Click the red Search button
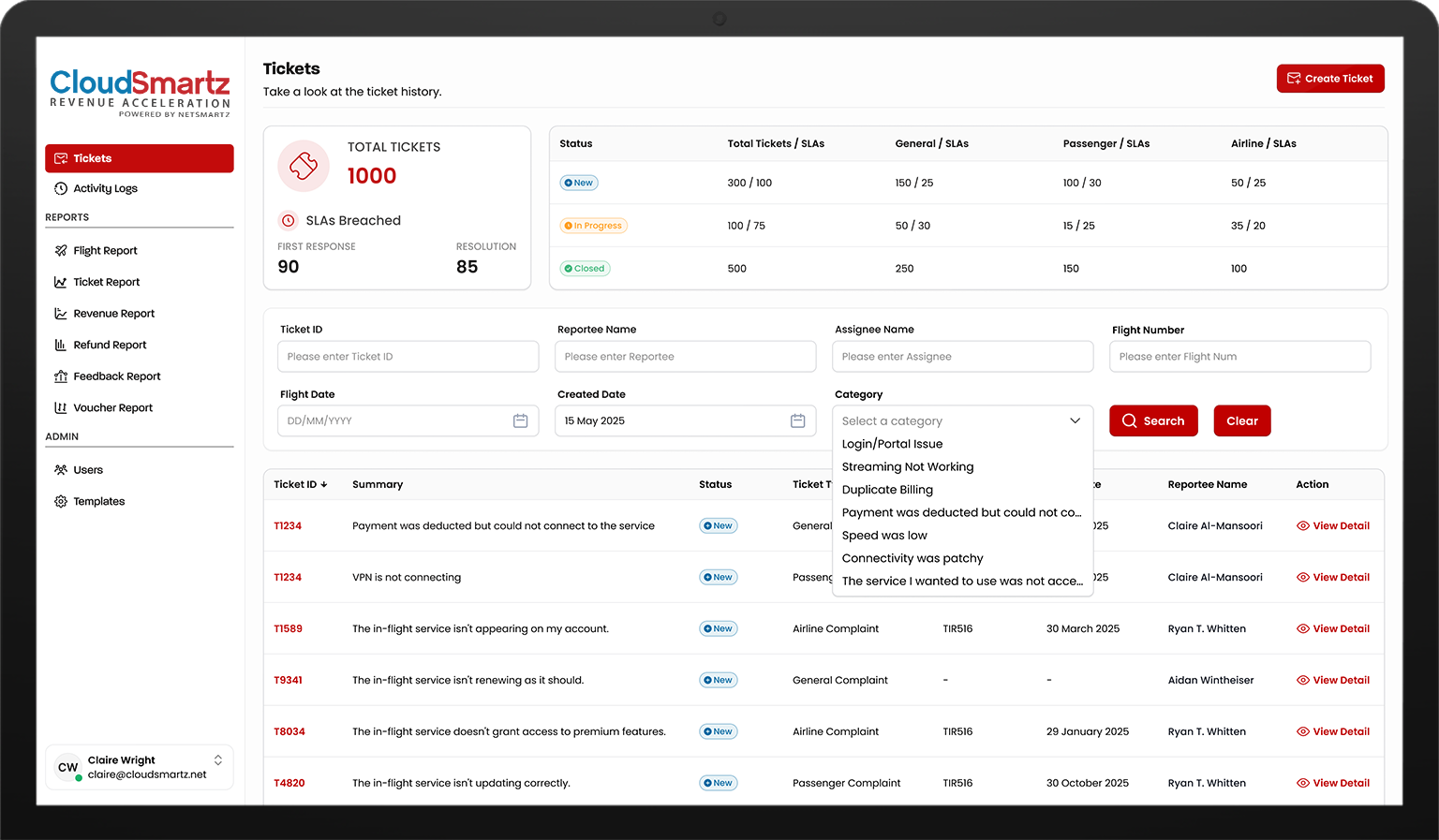 [x=1152, y=421]
